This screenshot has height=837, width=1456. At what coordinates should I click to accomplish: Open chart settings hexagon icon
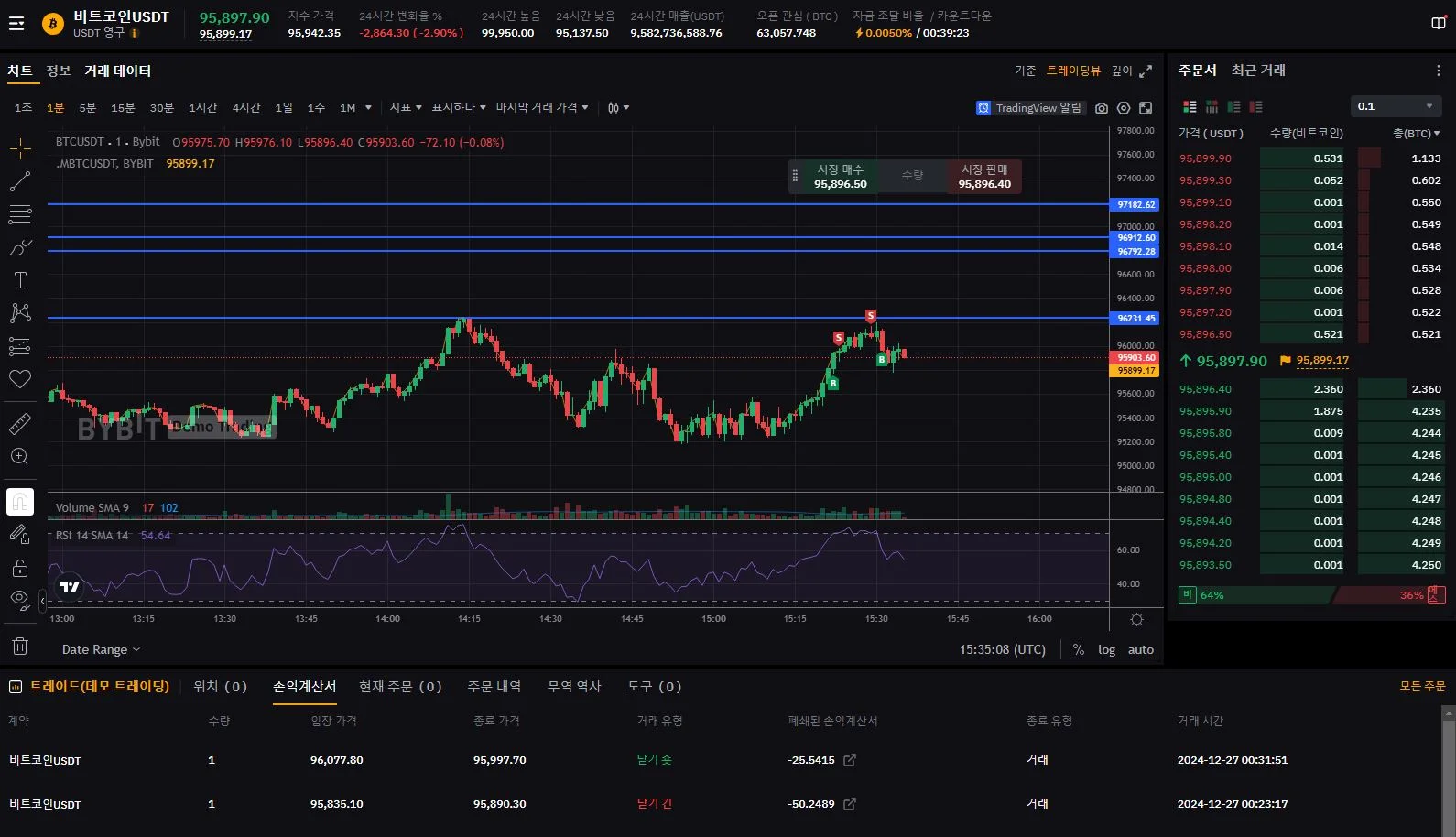pyautogui.click(x=1124, y=108)
